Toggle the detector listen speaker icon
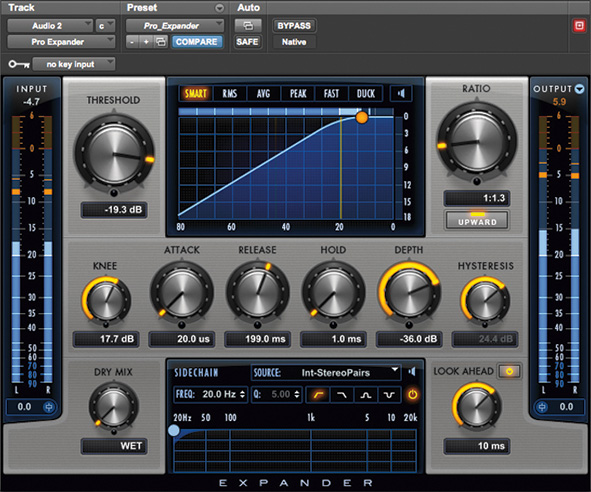This screenshot has height=492, width=591. point(401,93)
